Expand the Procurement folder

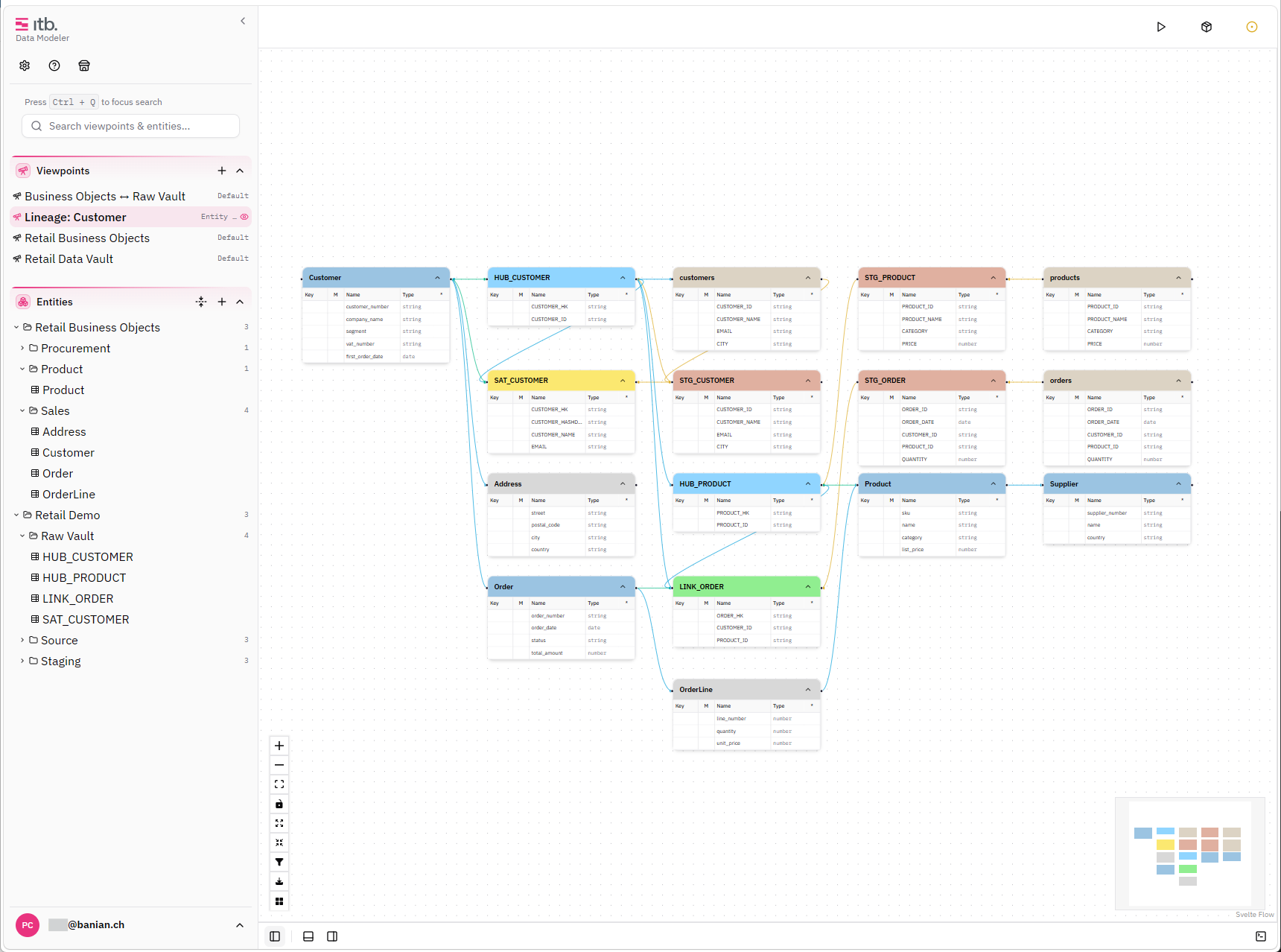(22, 348)
